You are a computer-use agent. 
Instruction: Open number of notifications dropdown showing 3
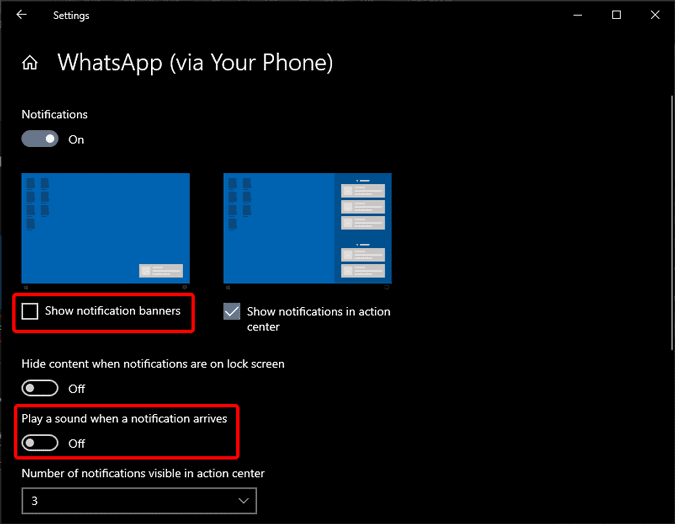(139, 501)
